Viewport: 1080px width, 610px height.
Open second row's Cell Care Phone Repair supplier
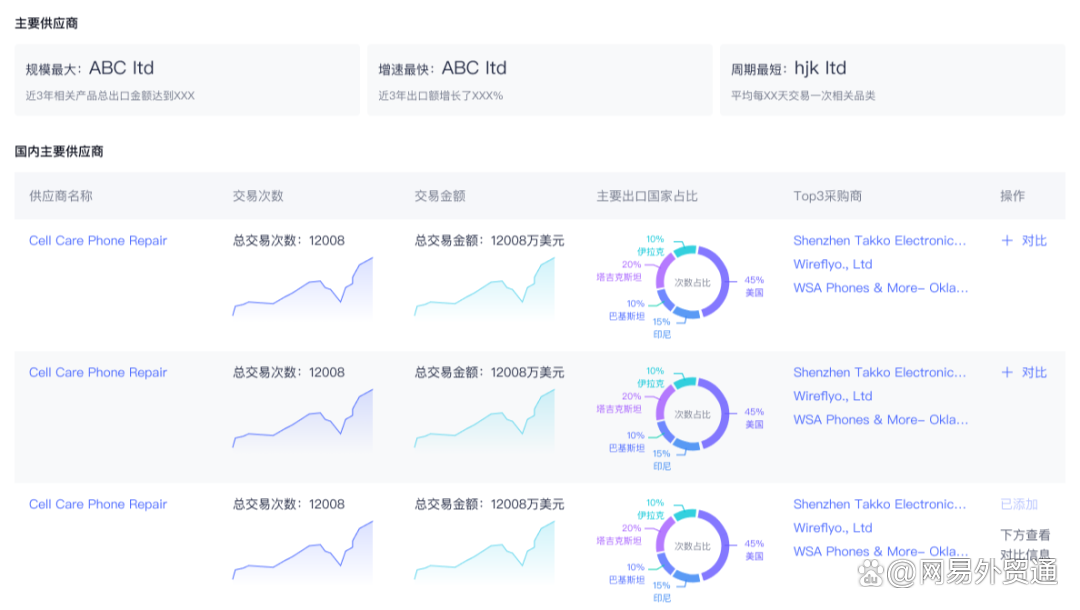[98, 373]
